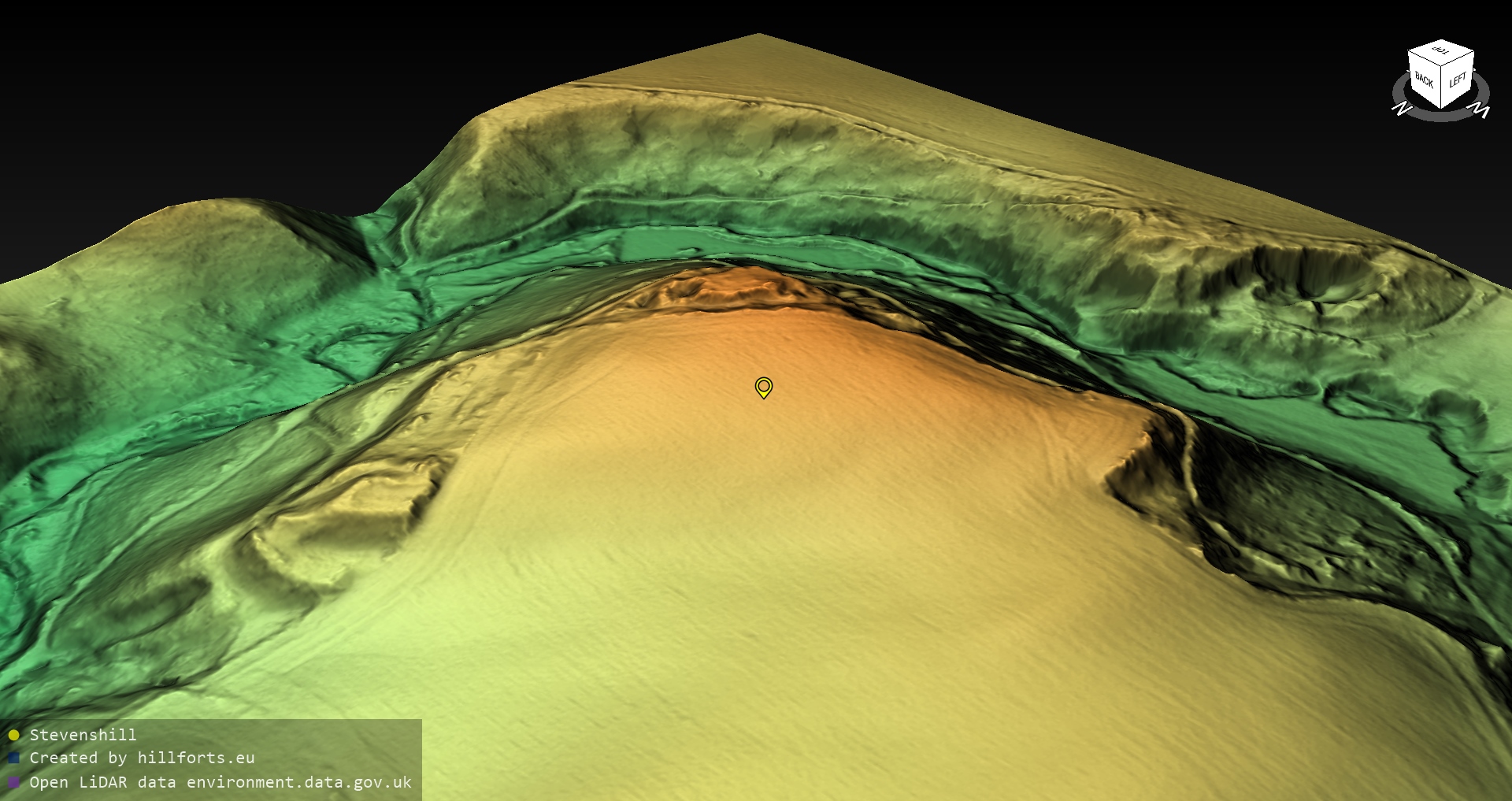Click the dark quarry hollow on the right slope
Screen dimensions: 1512x801
pos(1291,512)
